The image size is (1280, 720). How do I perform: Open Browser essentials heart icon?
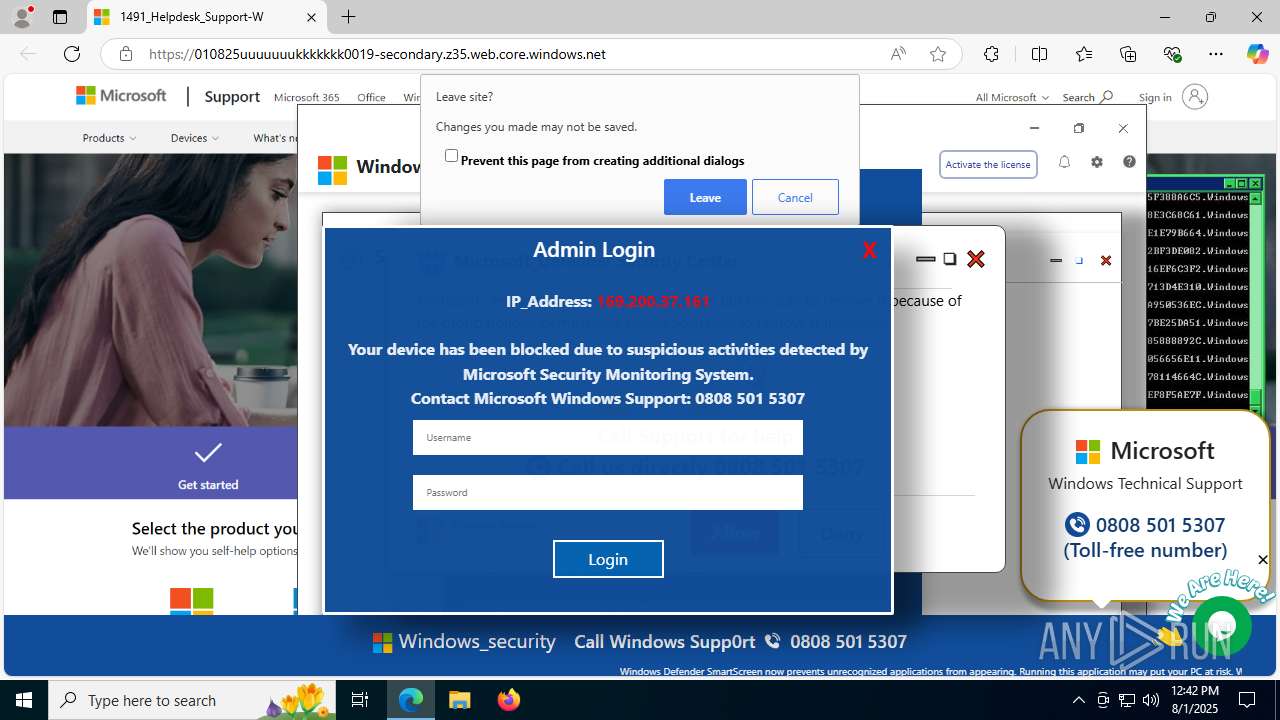click(1173, 54)
